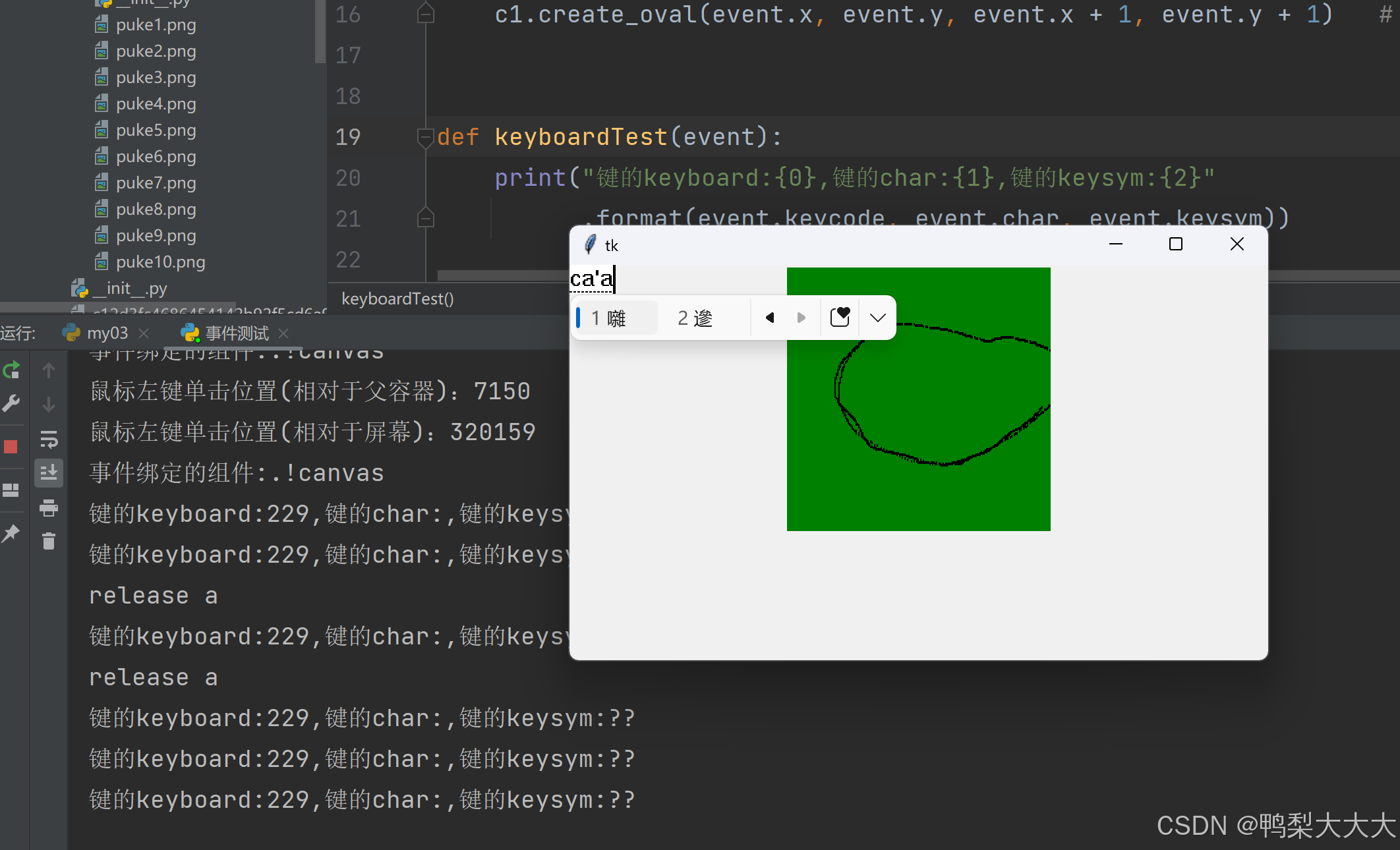Click the emoji heart icon in IME bar
This screenshot has width=1400, height=850.
click(x=840, y=318)
